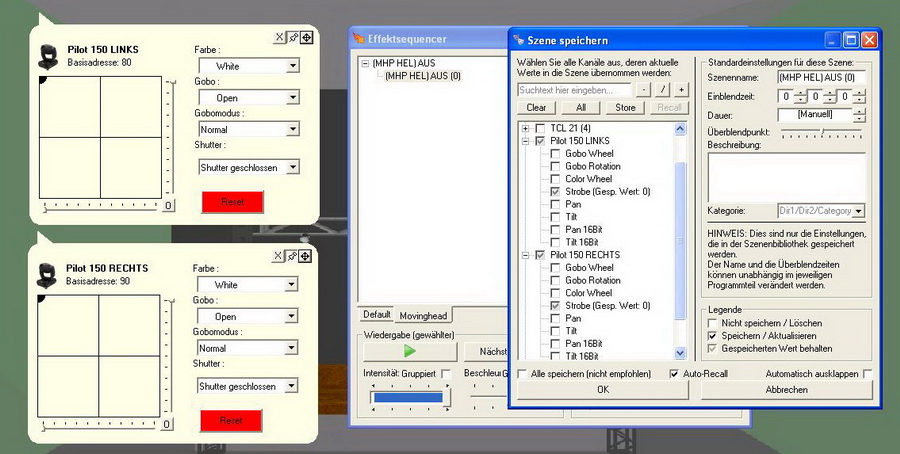Switch to the Default tab
The width and height of the screenshot is (900, 454).
pos(376,315)
